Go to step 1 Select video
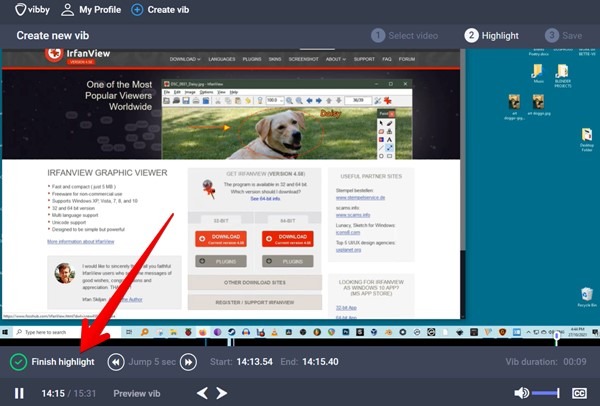600x406 pixels. [404, 36]
